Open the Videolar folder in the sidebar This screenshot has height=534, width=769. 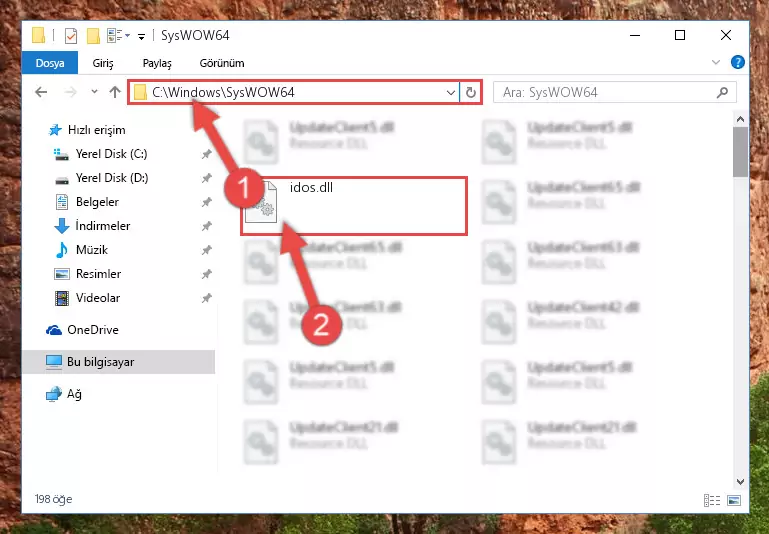click(98, 298)
